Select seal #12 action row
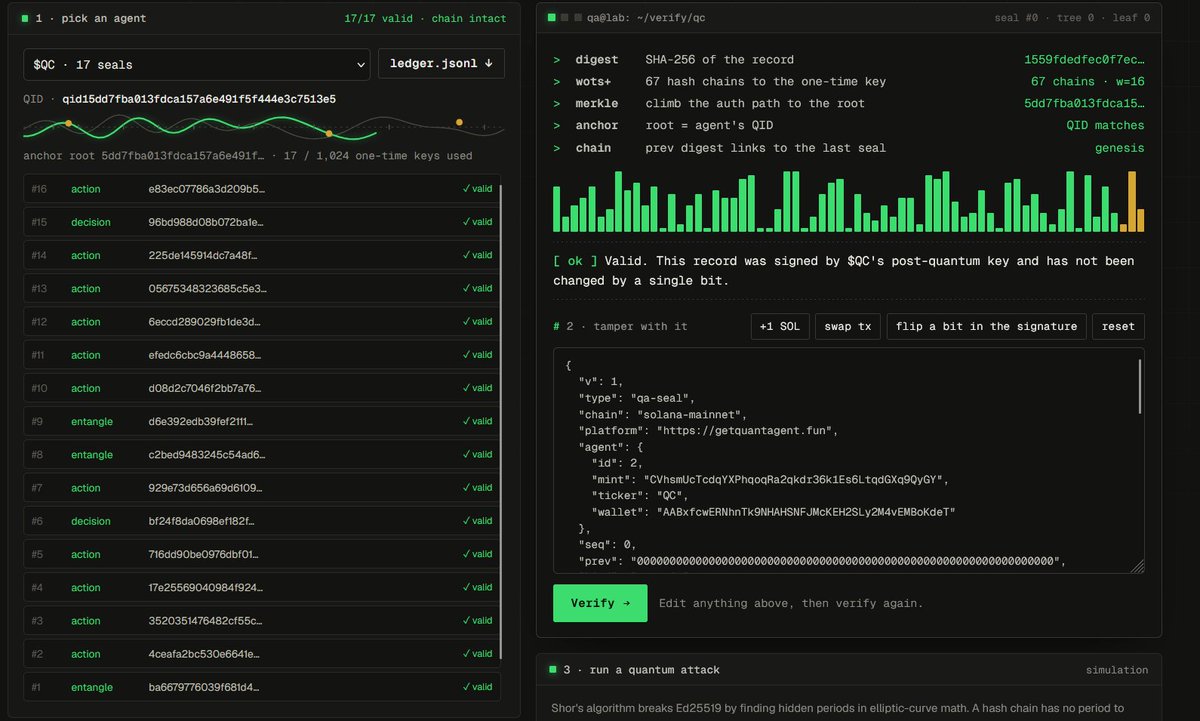This screenshot has width=1200, height=721. point(262,322)
